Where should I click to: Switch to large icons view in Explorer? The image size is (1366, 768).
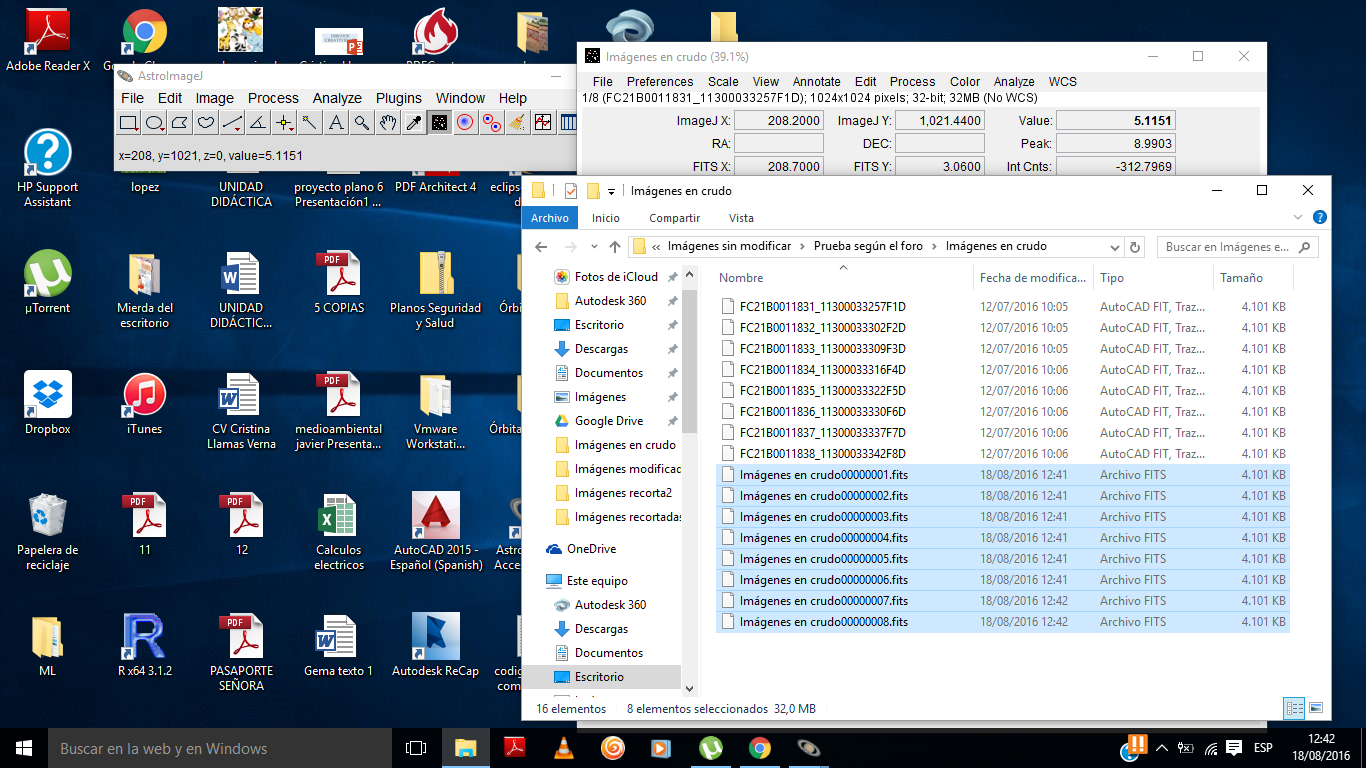point(1316,708)
